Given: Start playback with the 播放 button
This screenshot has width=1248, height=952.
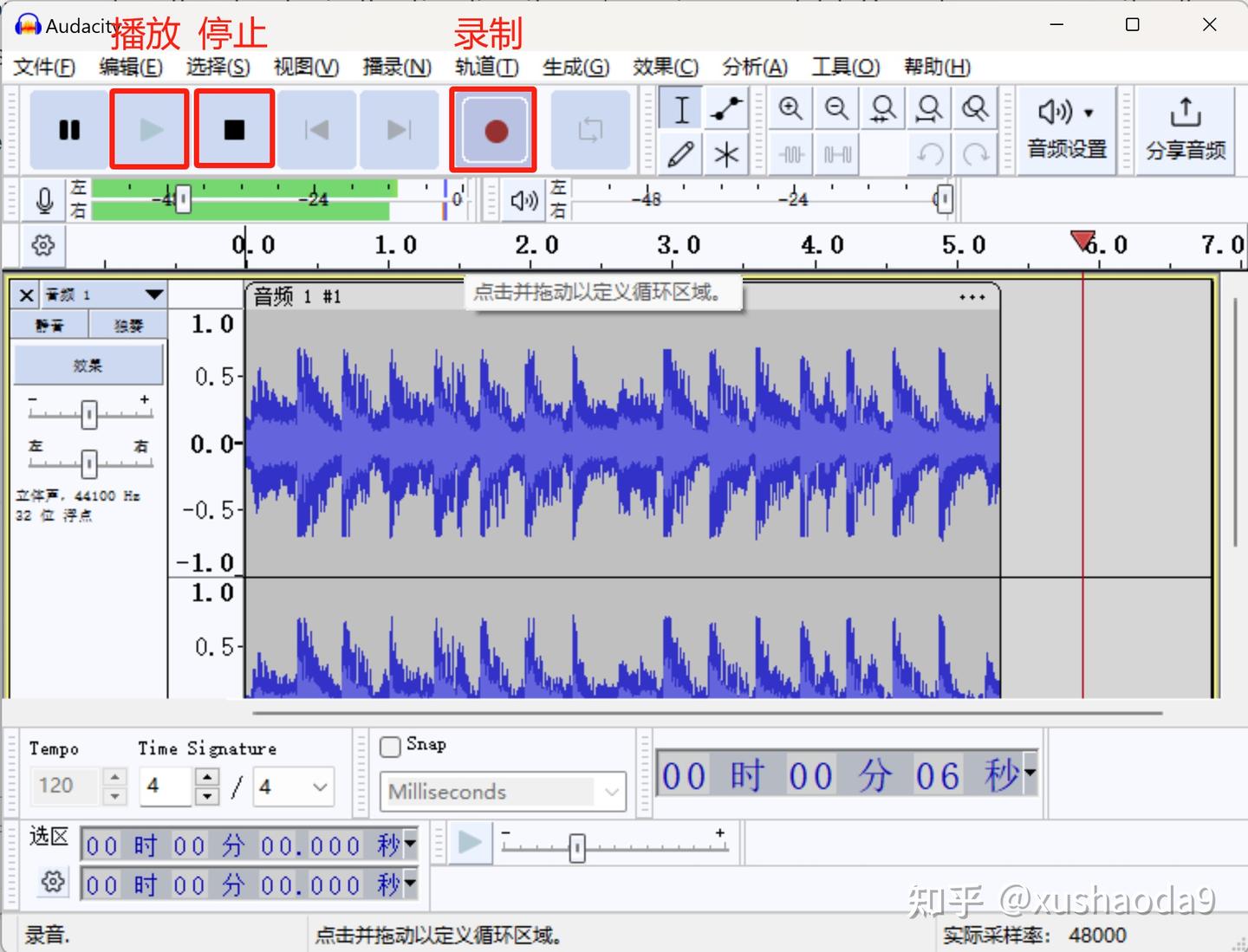Looking at the screenshot, I should (148, 130).
